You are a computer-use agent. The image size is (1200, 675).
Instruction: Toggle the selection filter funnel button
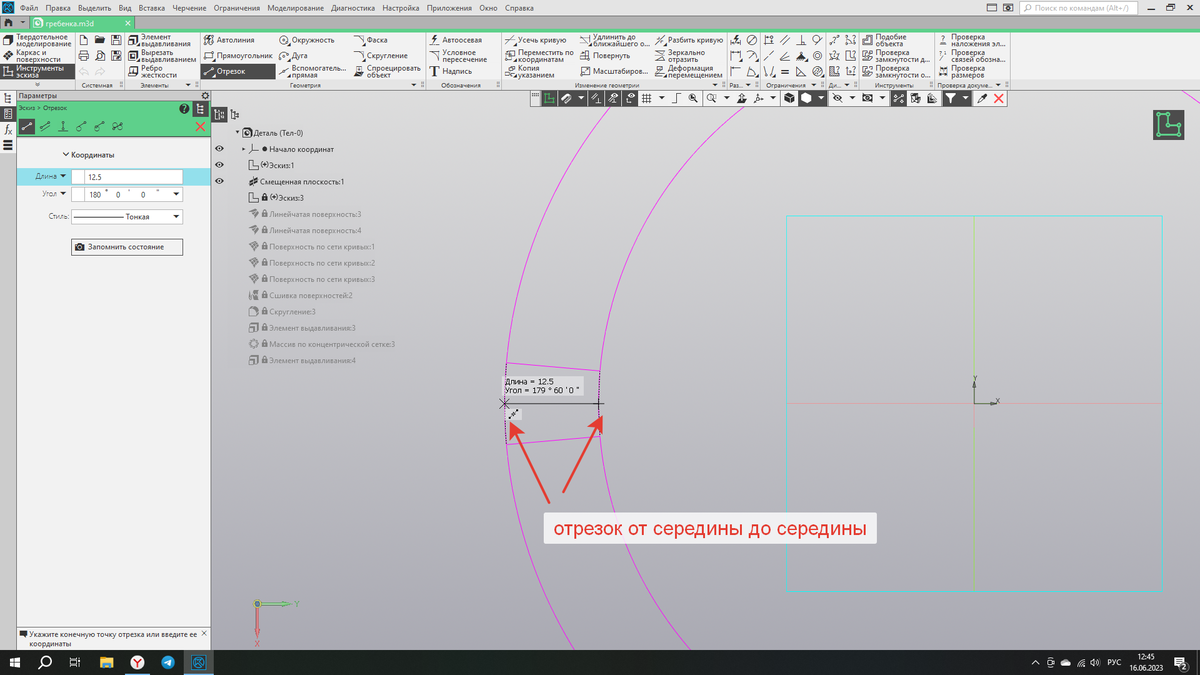[951, 99]
